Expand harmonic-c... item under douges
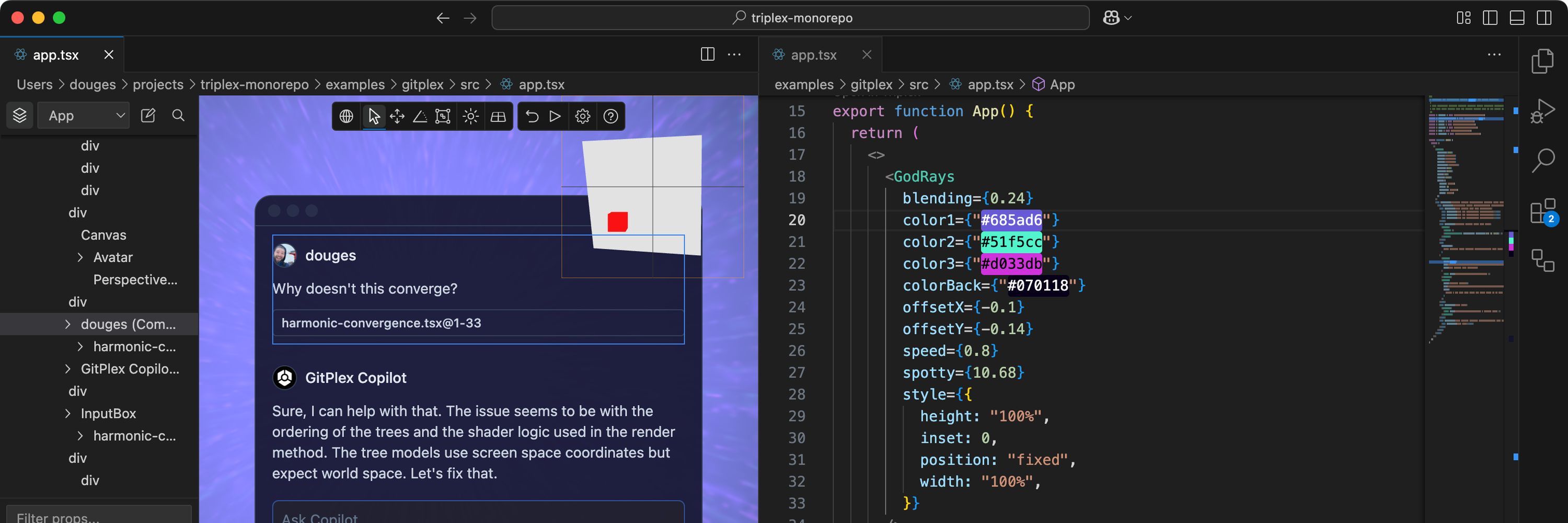Image resolution: width=1568 pixels, height=523 pixels. [80, 347]
